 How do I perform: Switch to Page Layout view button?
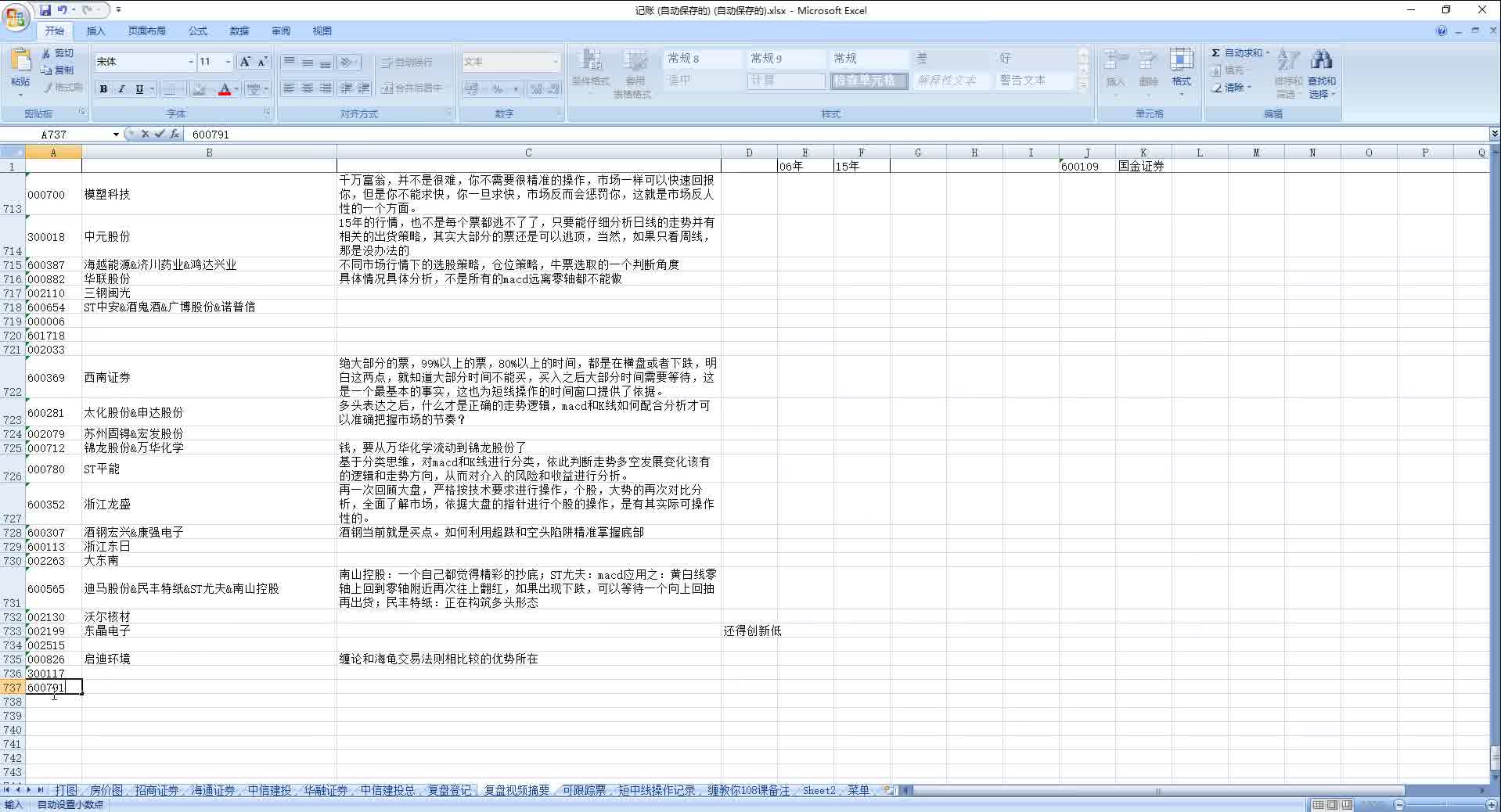(x=1333, y=804)
